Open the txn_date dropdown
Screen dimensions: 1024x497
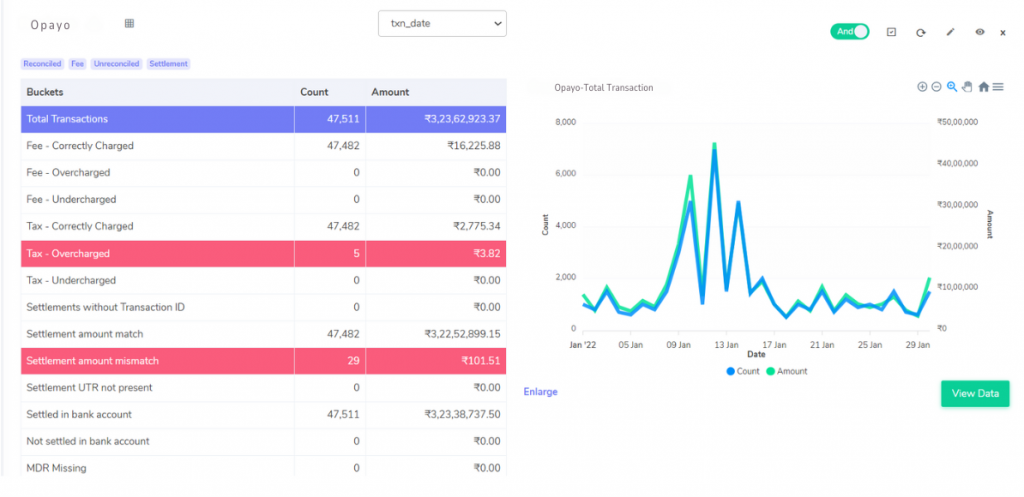tap(442, 24)
